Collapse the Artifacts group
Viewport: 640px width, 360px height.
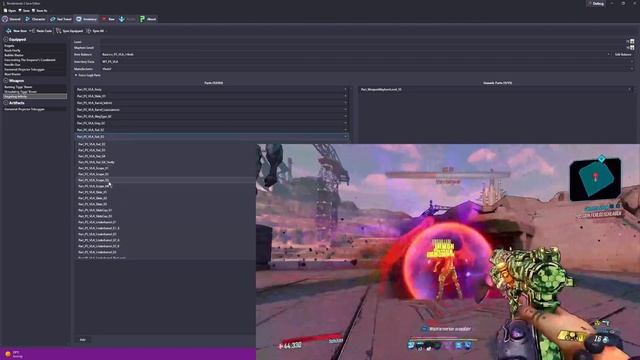[x=6, y=103]
